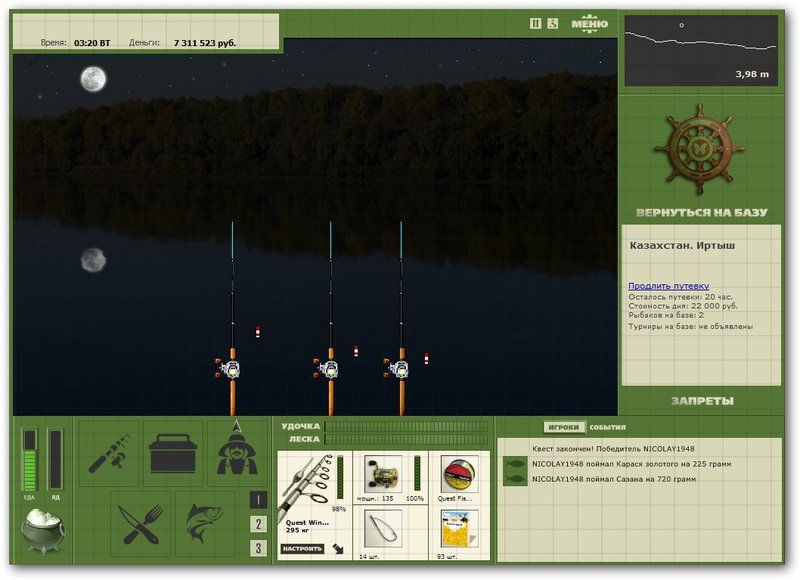Click the right fishing rod's reel
Screen dimensions: 800x580
click(x=397, y=369)
